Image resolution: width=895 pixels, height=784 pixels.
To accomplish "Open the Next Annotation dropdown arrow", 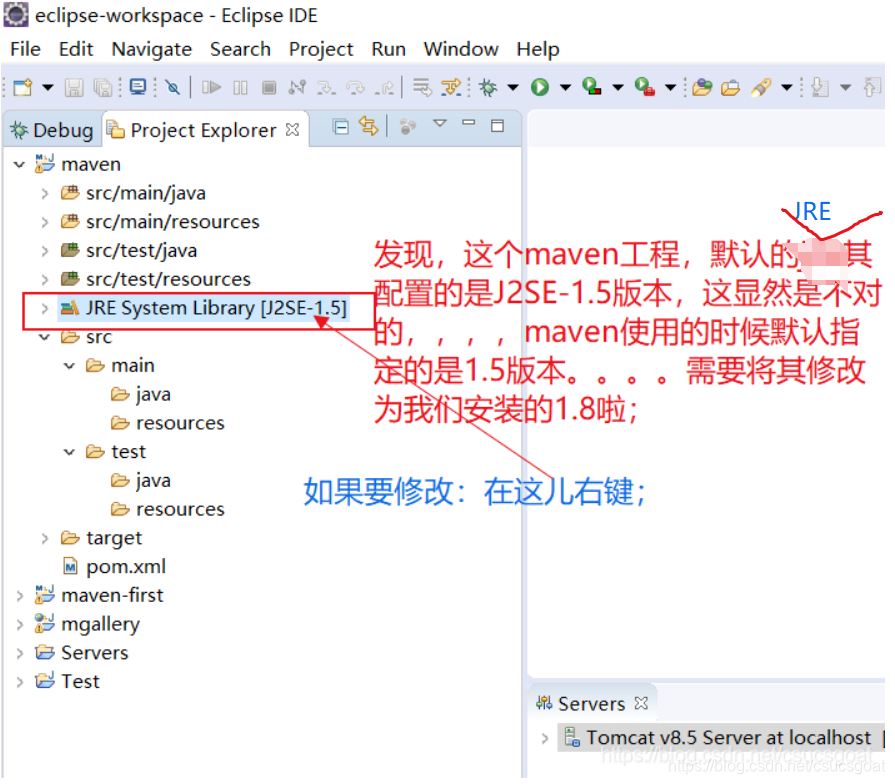I will point(846,87).
